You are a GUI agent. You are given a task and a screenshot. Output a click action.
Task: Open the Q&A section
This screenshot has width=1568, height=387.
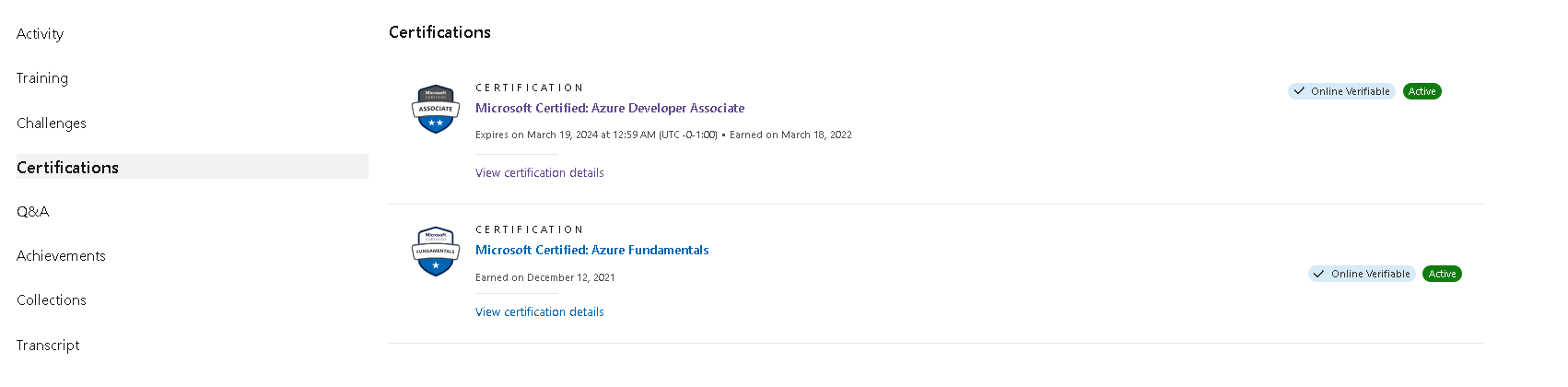pos(33,212)
